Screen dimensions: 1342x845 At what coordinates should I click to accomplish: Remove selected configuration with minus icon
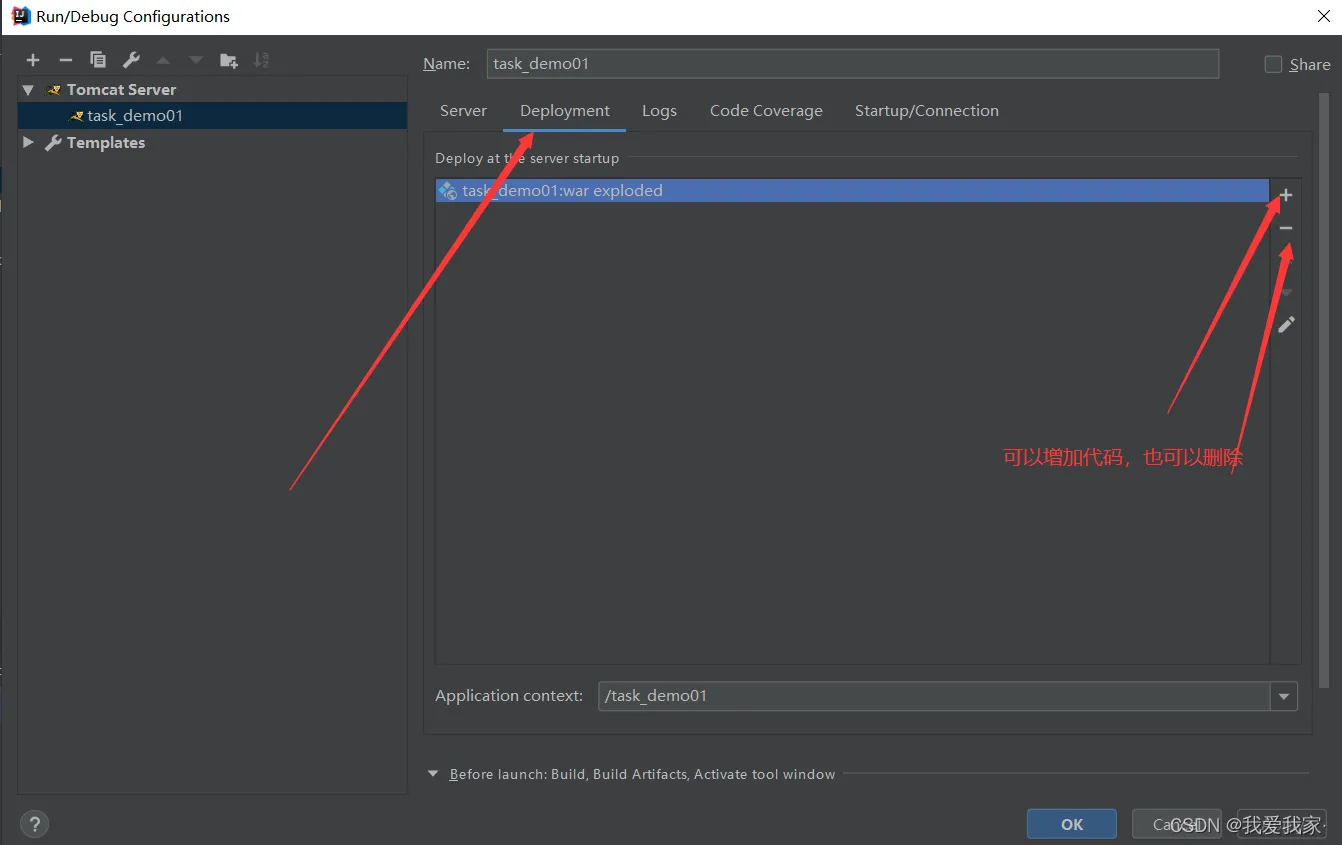(x=65, y=61)
